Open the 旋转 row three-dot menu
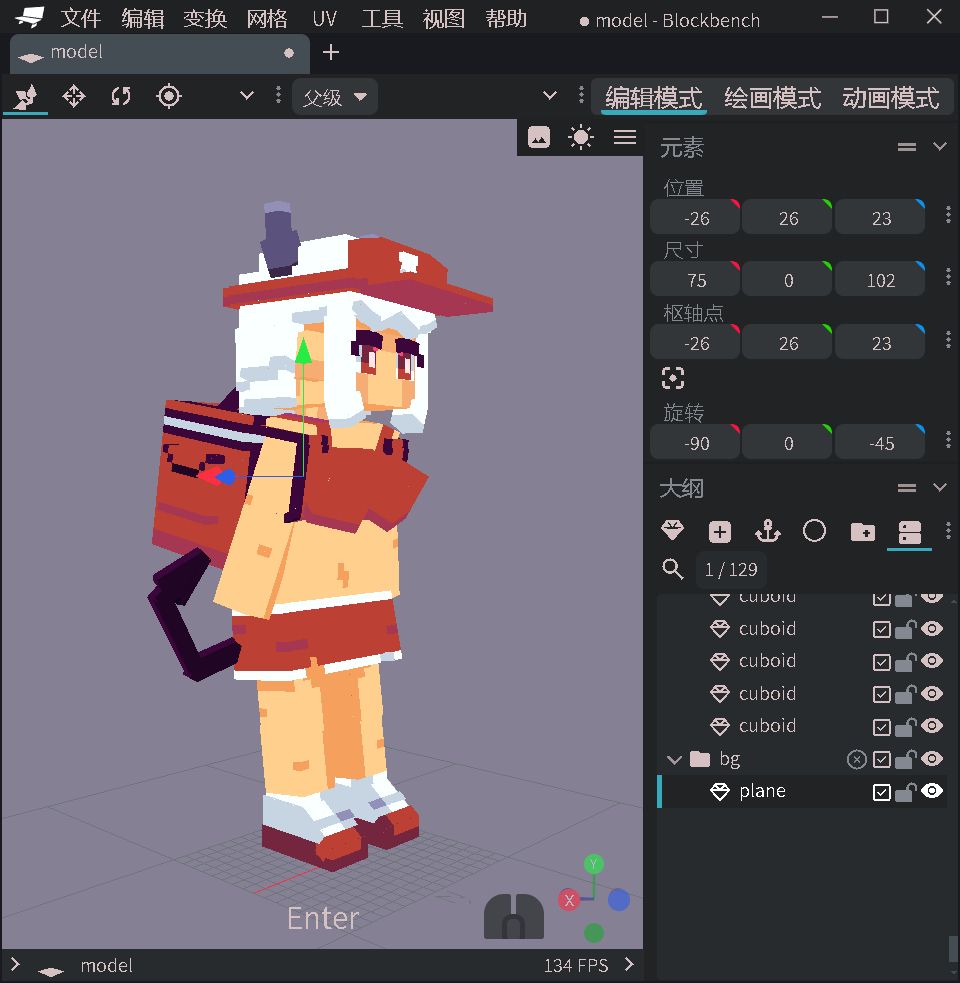 [948, 440]
